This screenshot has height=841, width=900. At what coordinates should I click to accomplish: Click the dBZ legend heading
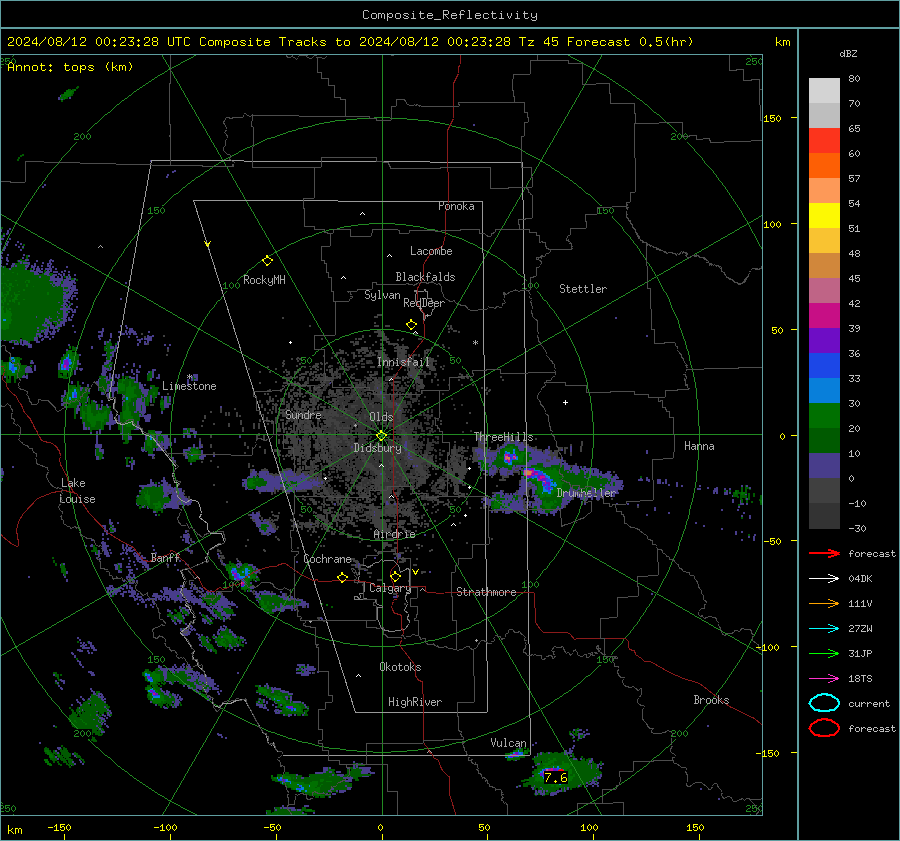(848, 54)
